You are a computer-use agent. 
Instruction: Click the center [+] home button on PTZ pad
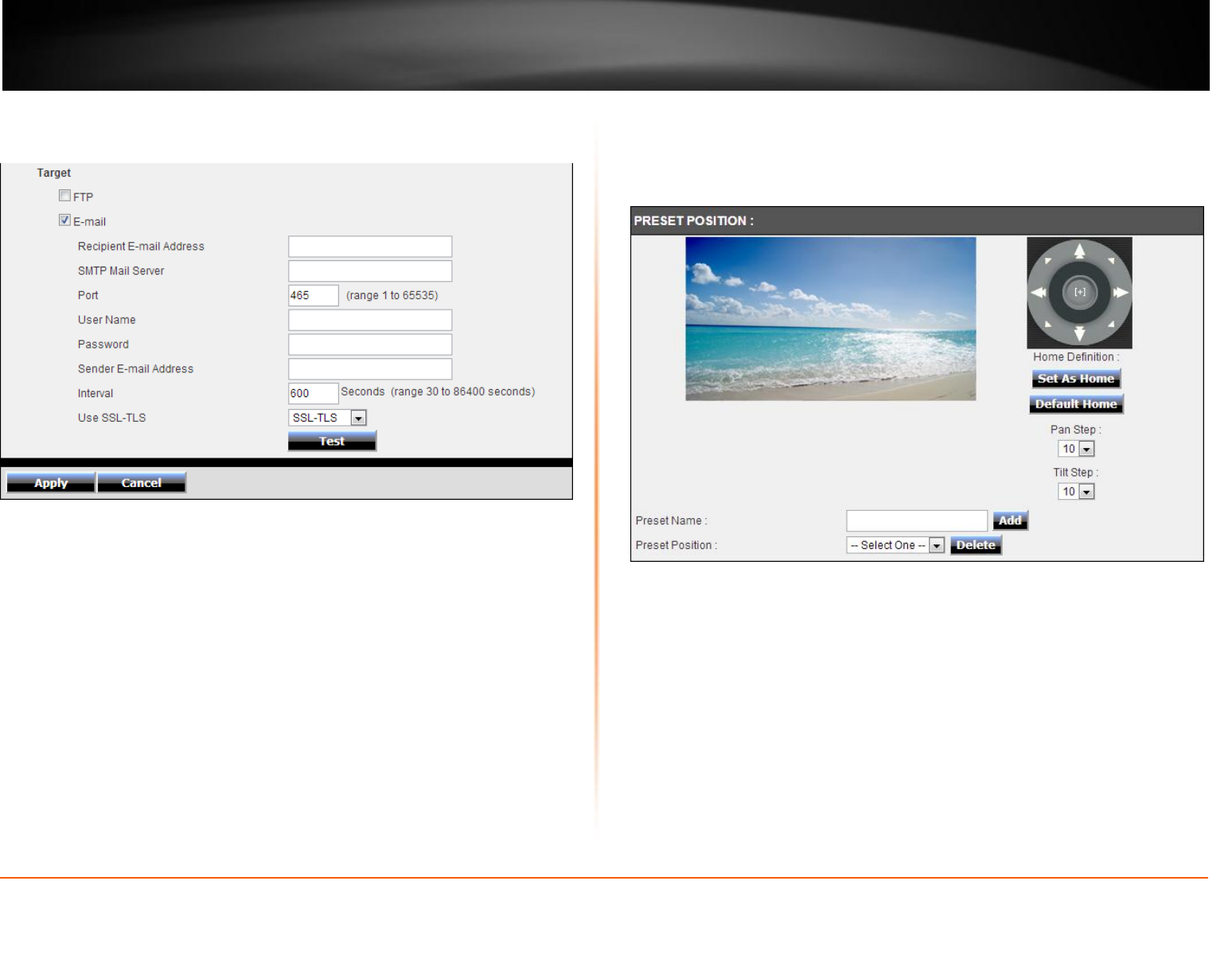click(1080, 293)
